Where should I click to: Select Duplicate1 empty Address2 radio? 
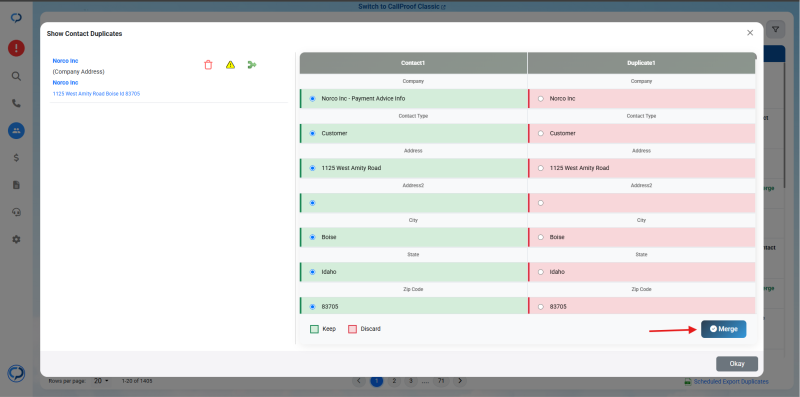[541, 203]
